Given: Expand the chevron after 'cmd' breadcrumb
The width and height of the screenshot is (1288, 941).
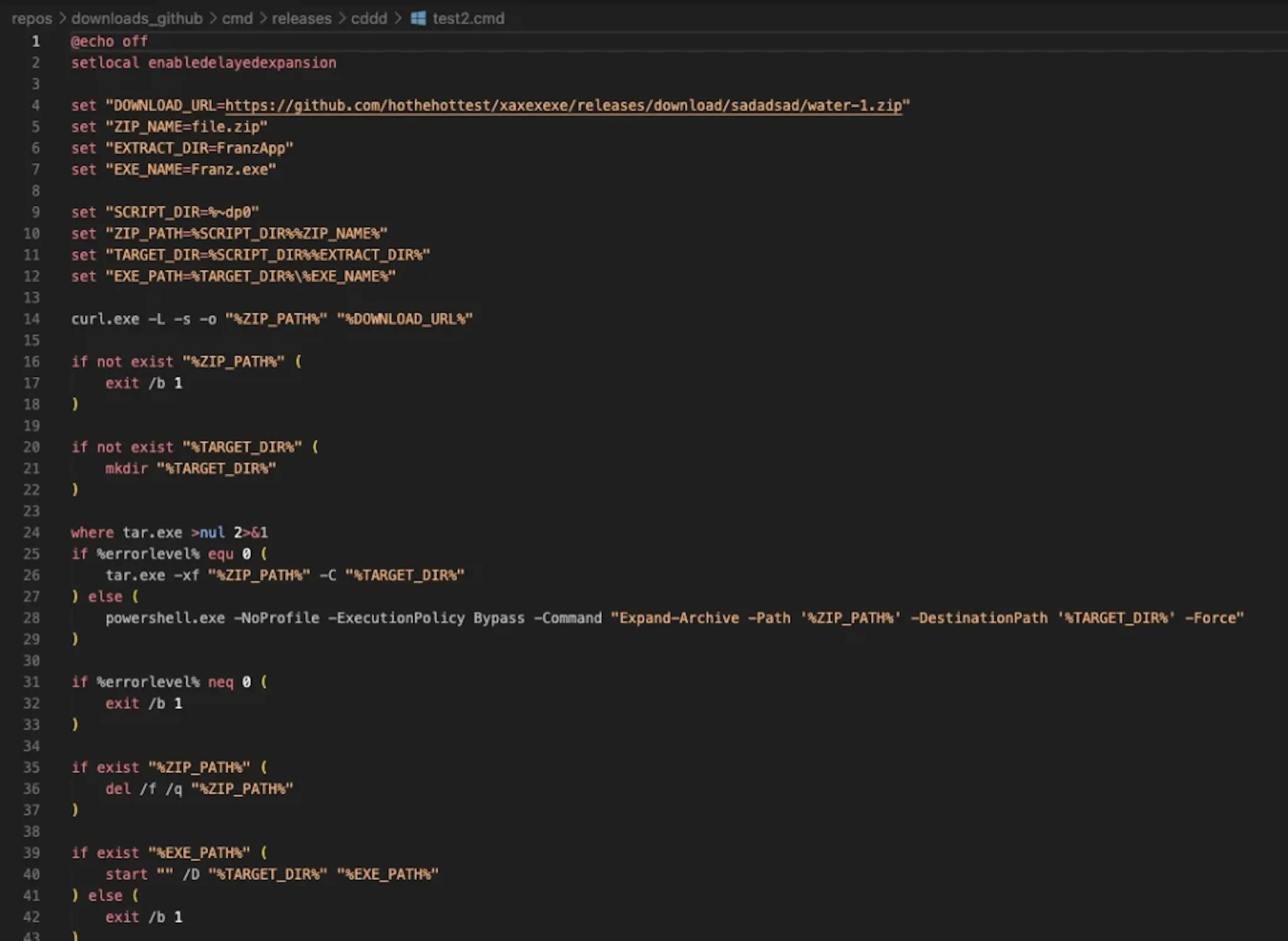Looking at the screenshot, I should tap(262, 18).
